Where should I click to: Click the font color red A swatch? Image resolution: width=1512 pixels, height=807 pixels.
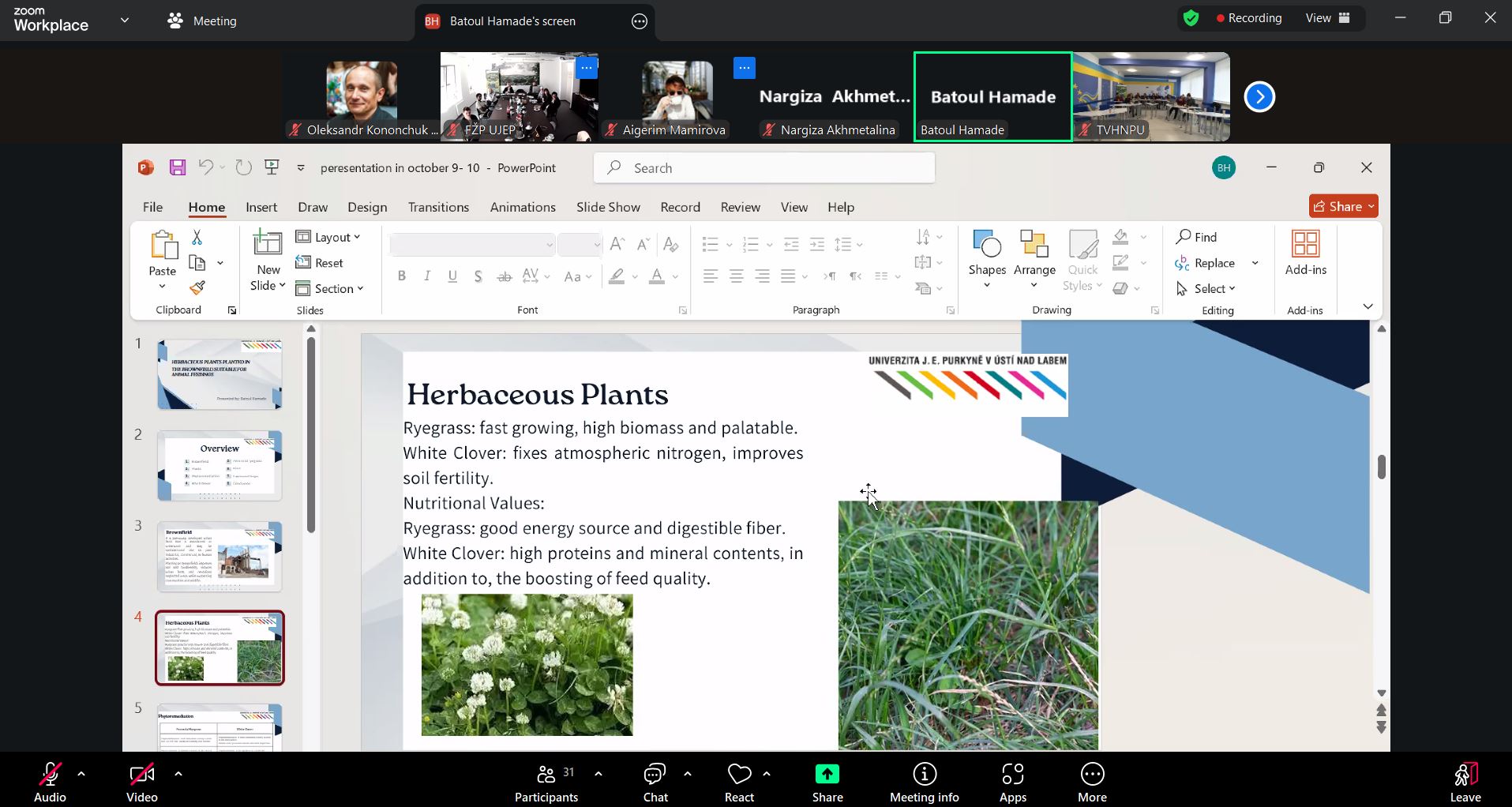(x=656, y=276)
